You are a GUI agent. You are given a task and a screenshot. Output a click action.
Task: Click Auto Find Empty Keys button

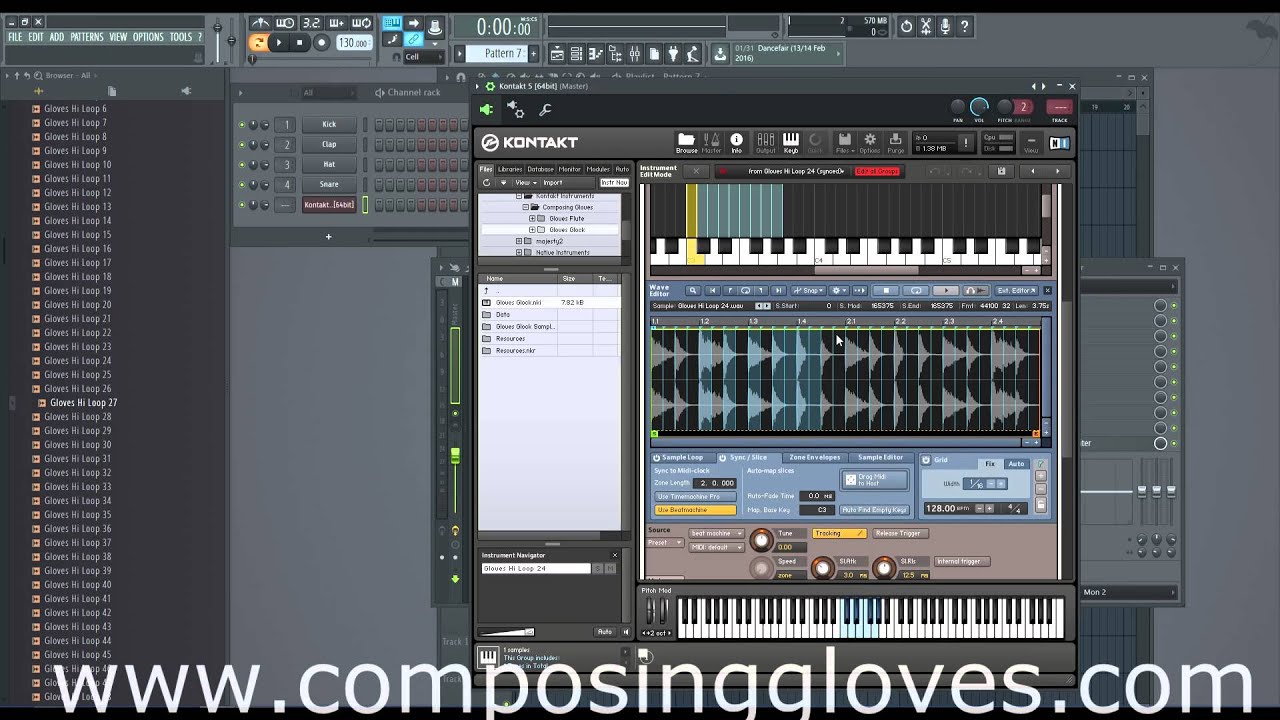874,510
